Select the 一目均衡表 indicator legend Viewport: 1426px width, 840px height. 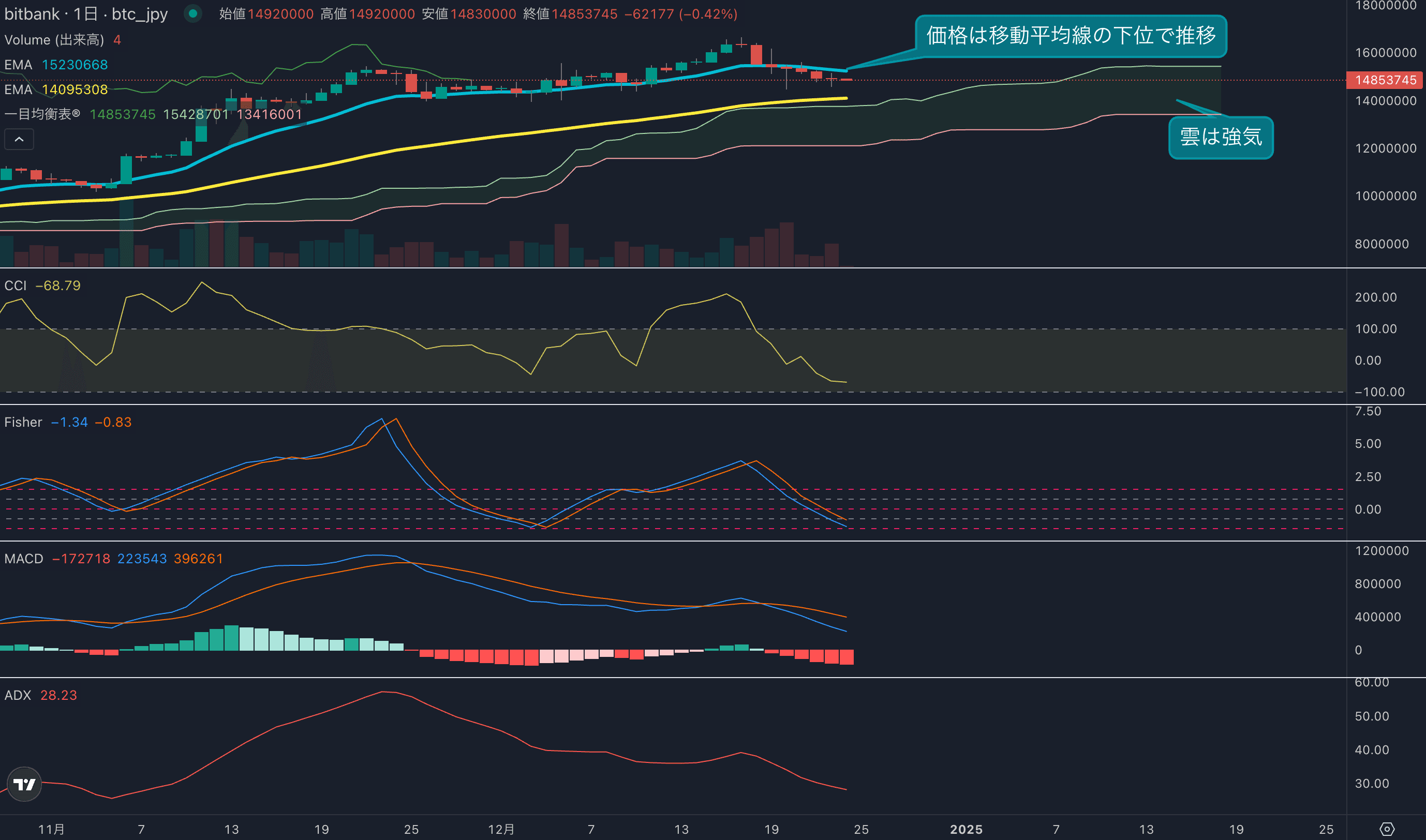pyautogui.click(x=42, y=114)
